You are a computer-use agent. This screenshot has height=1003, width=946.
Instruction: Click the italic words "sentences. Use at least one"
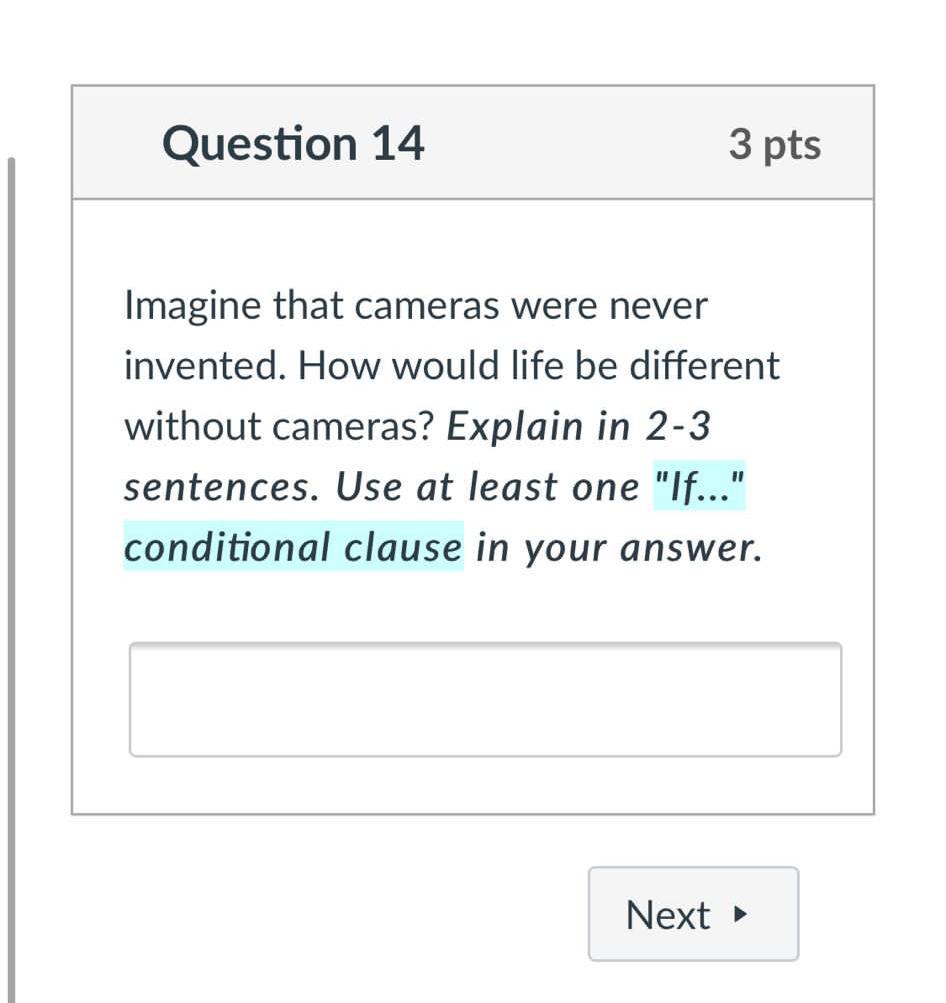point(382,487)
